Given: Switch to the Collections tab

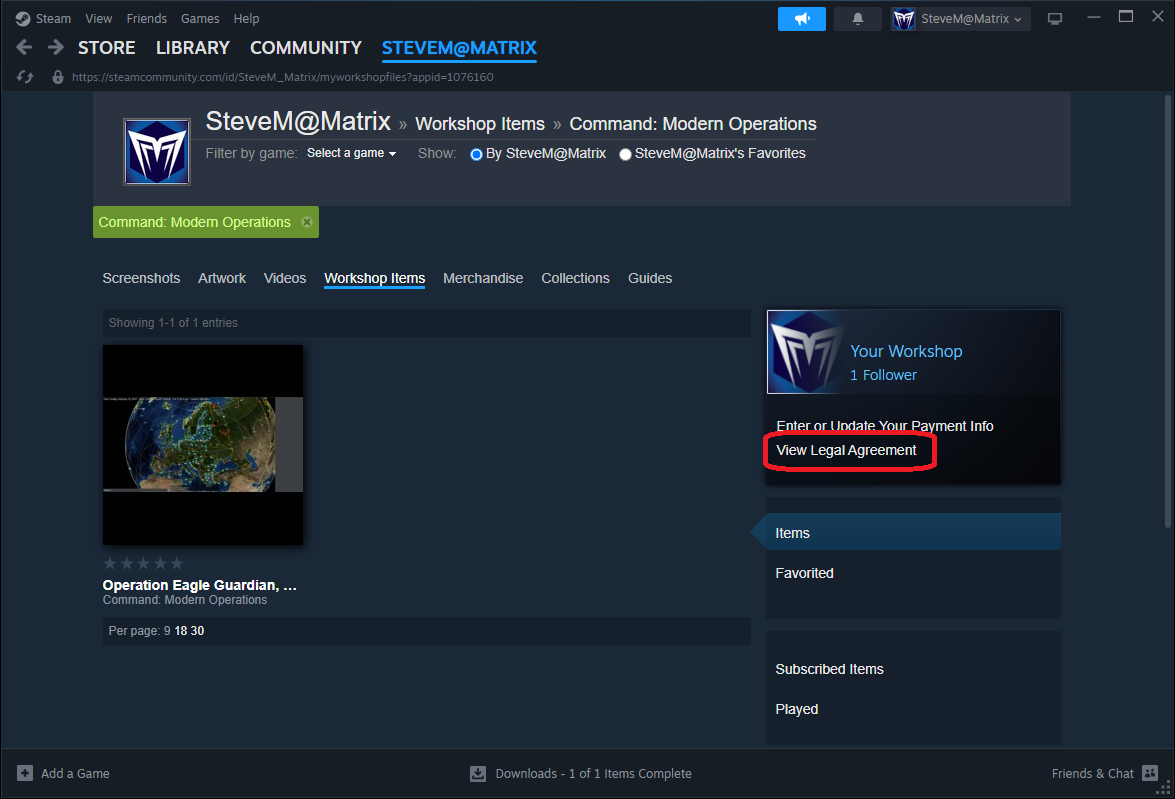Looking at the screenshot, I should coord(576,278).
